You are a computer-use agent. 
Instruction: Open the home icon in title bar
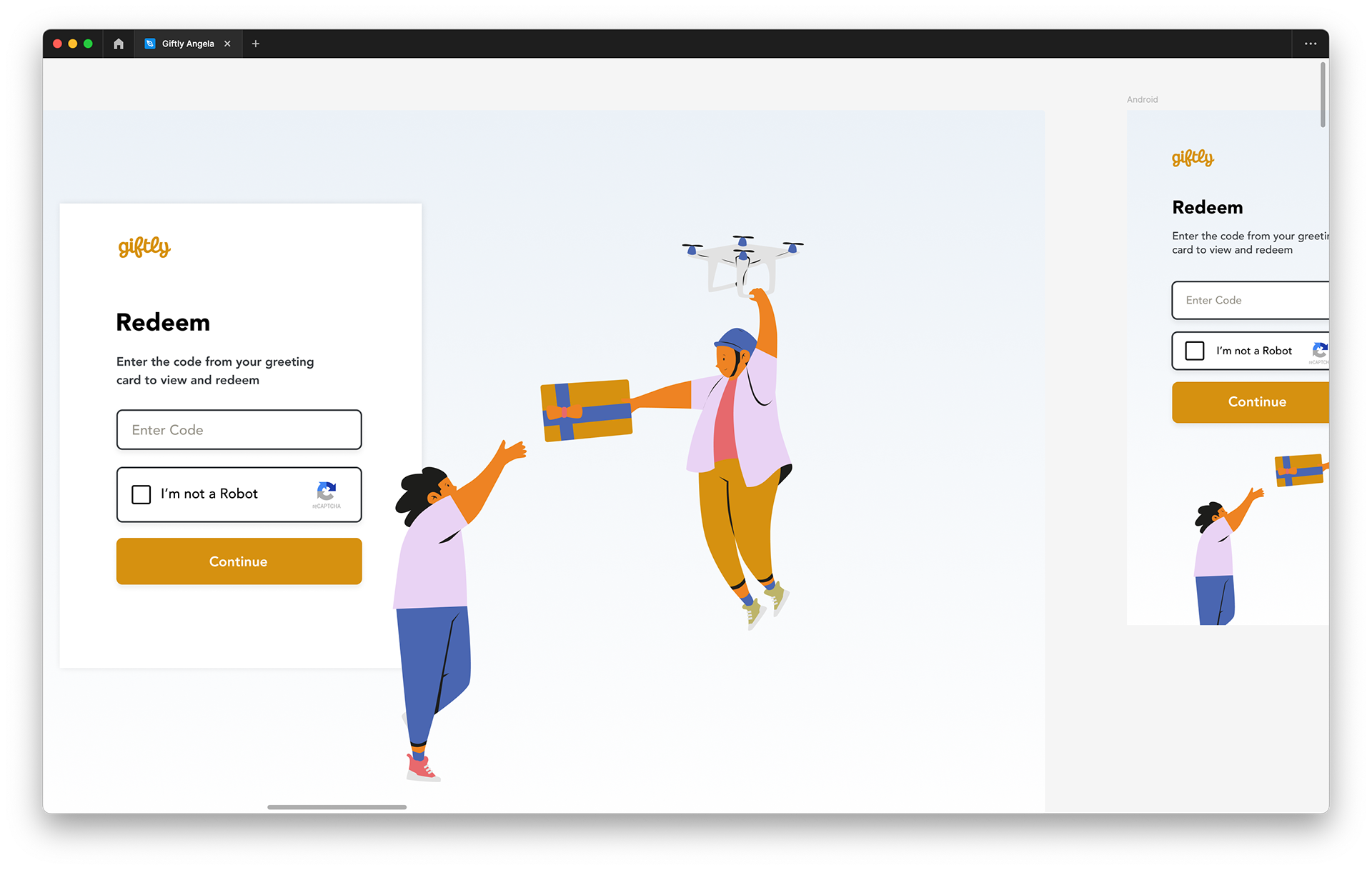coord(119,44)
